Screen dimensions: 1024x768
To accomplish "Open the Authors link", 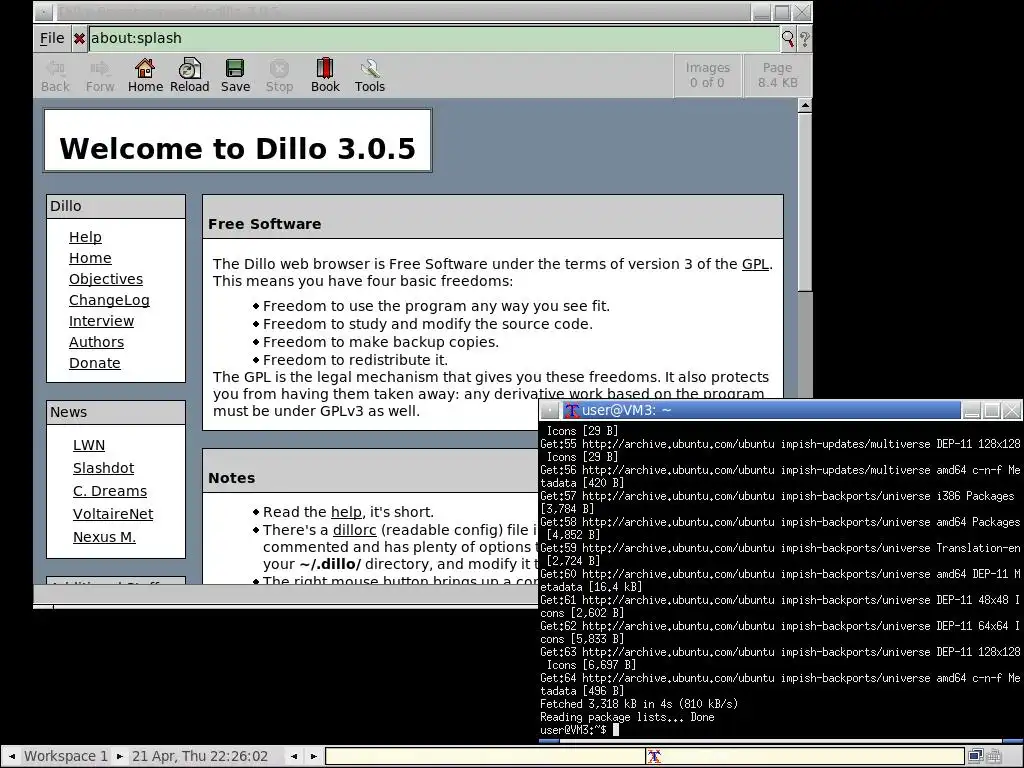I will click(96, 342).
